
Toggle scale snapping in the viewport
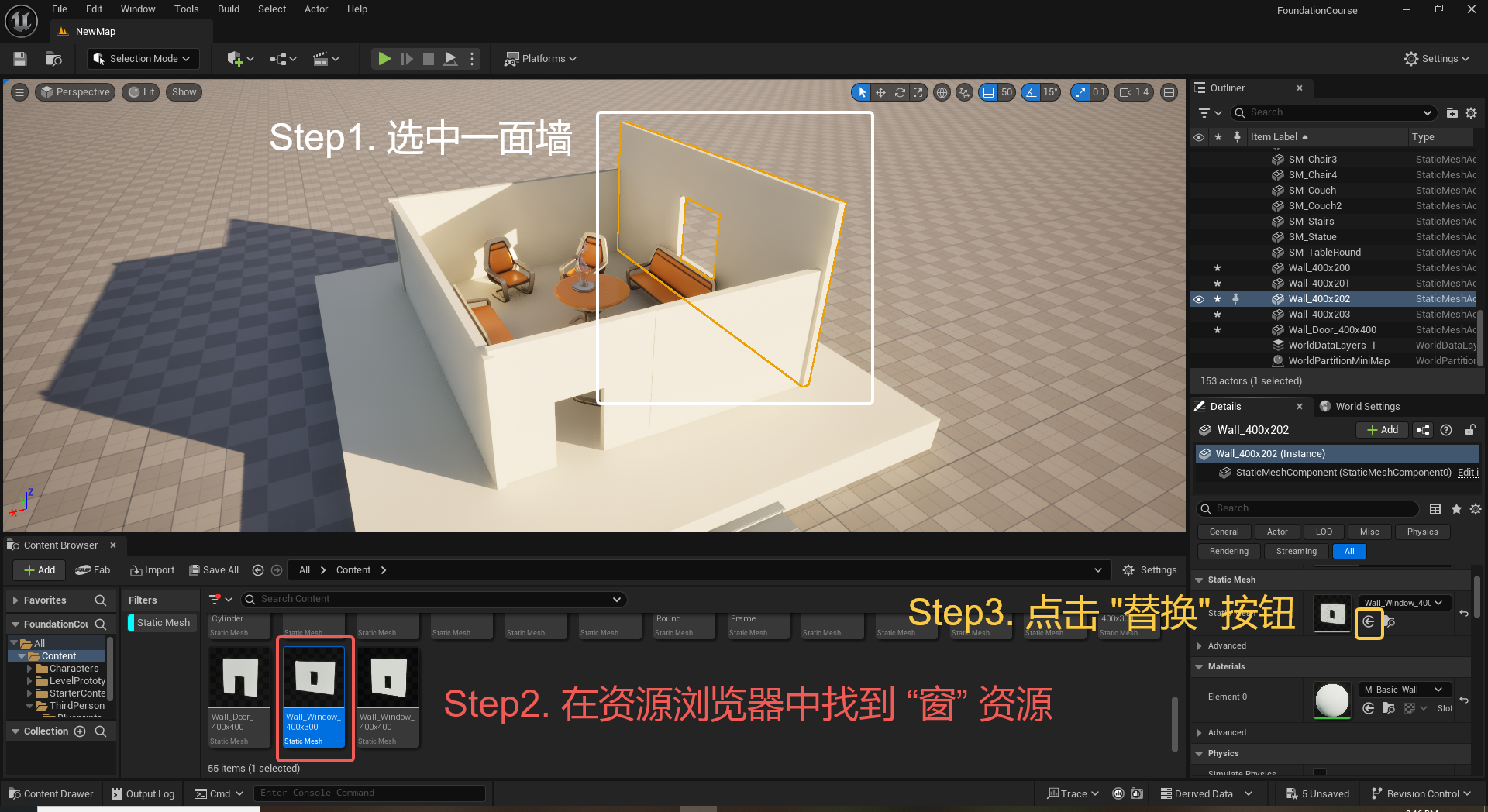(x=1080, y=92)
